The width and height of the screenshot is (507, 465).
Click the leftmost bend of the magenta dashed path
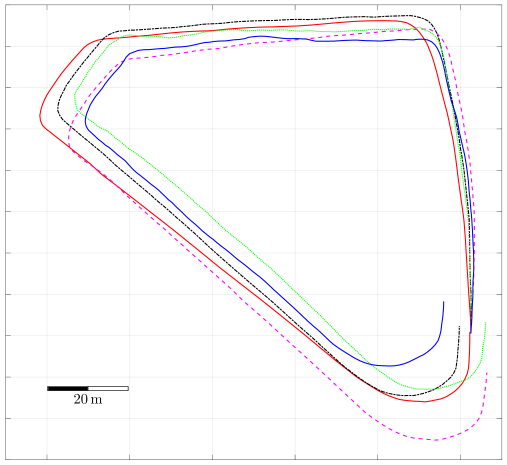point(69,140)
